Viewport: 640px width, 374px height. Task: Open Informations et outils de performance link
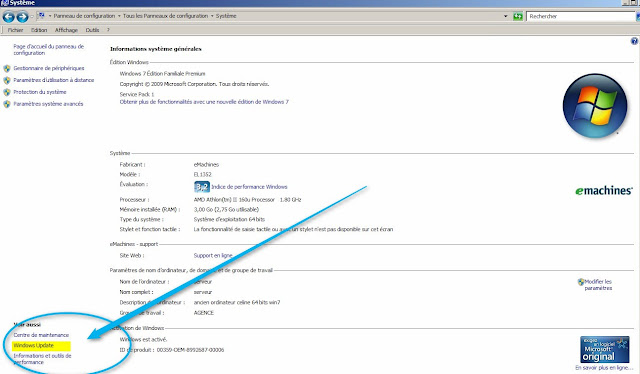point(42,359)
